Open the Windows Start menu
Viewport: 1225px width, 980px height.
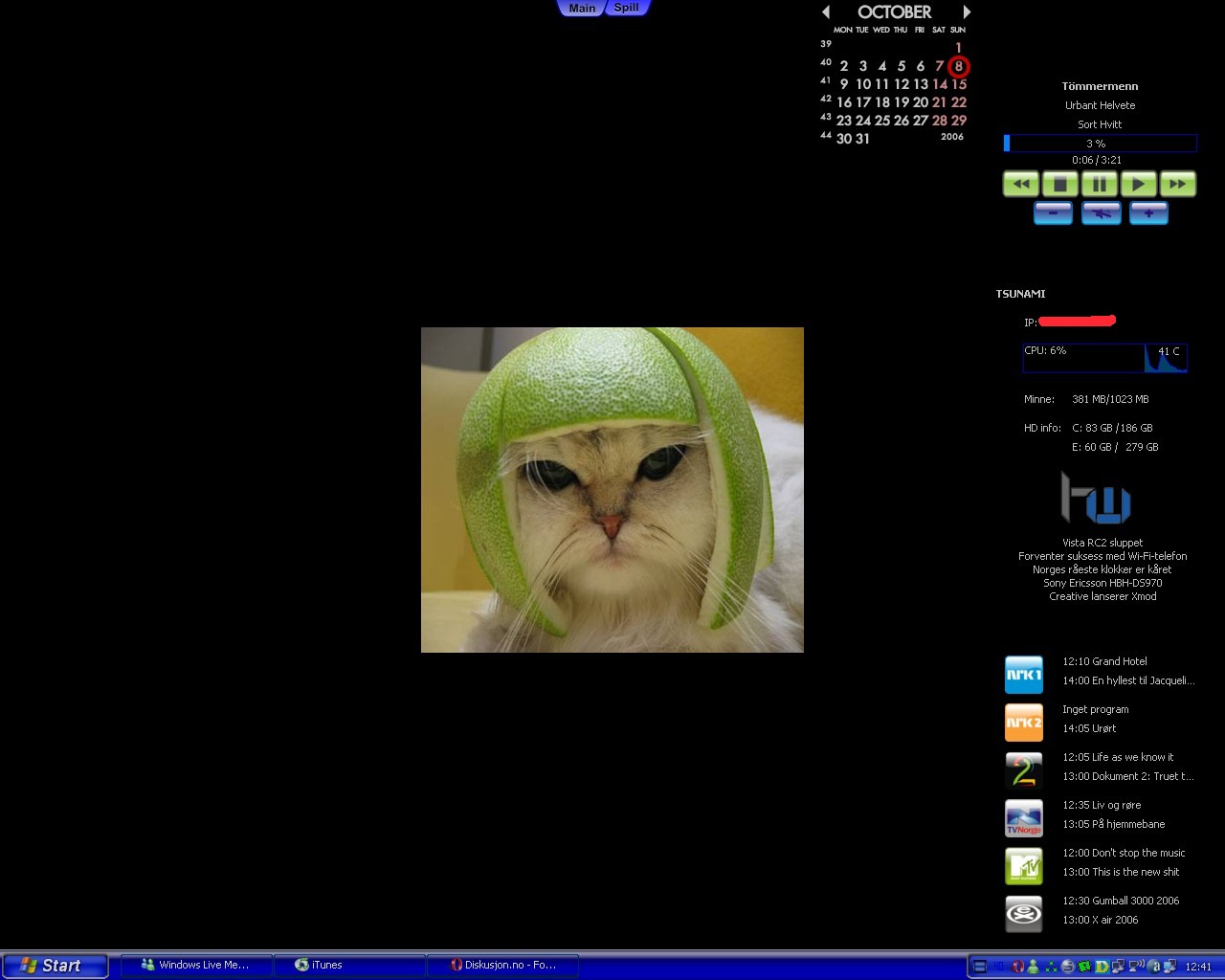(54, 966)
